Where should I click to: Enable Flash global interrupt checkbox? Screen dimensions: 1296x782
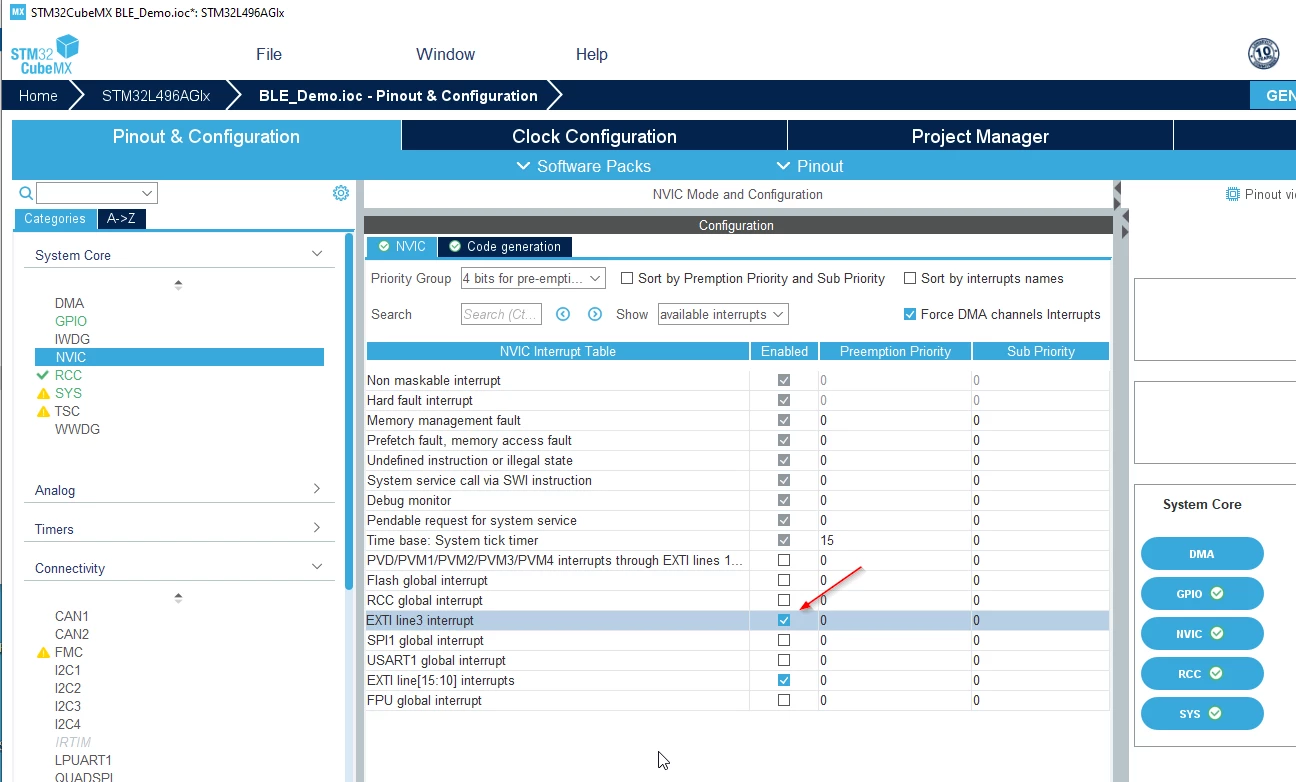(x=784, y=580)
